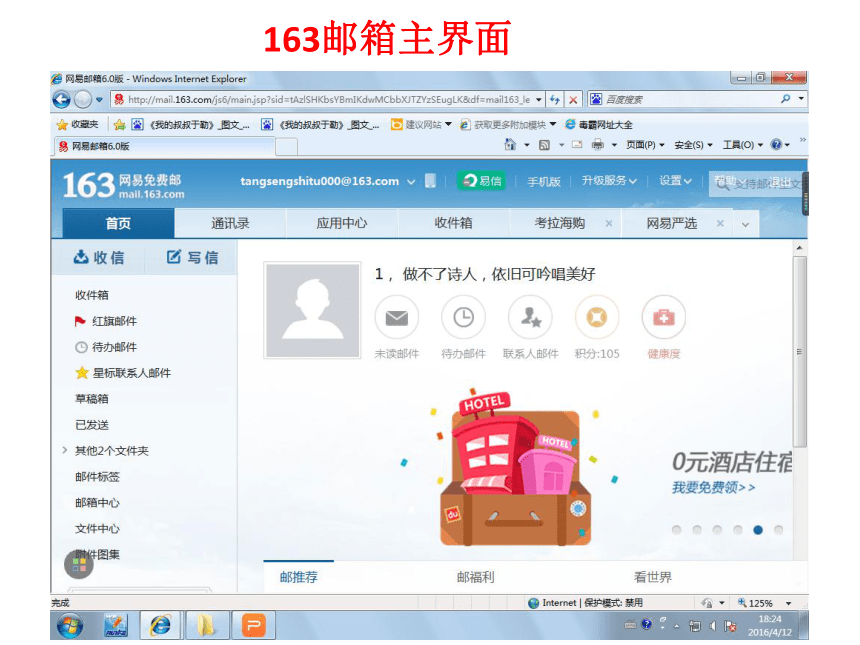The width and height of the screenshot is (860, 645).
Task: Stop page loading with the red X
Action: (x=573, y=100)
